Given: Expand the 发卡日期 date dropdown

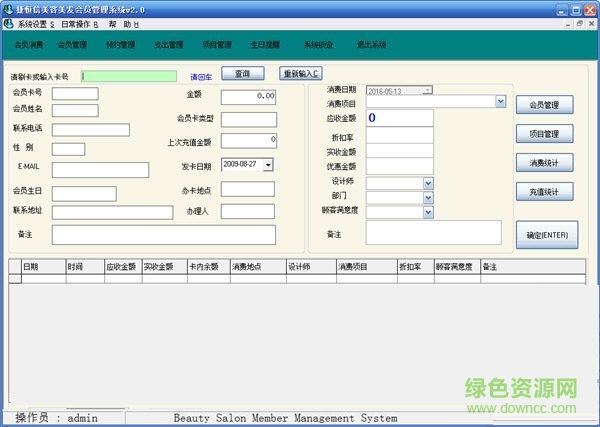Looking at the screenshot, I should click(268, 164).
